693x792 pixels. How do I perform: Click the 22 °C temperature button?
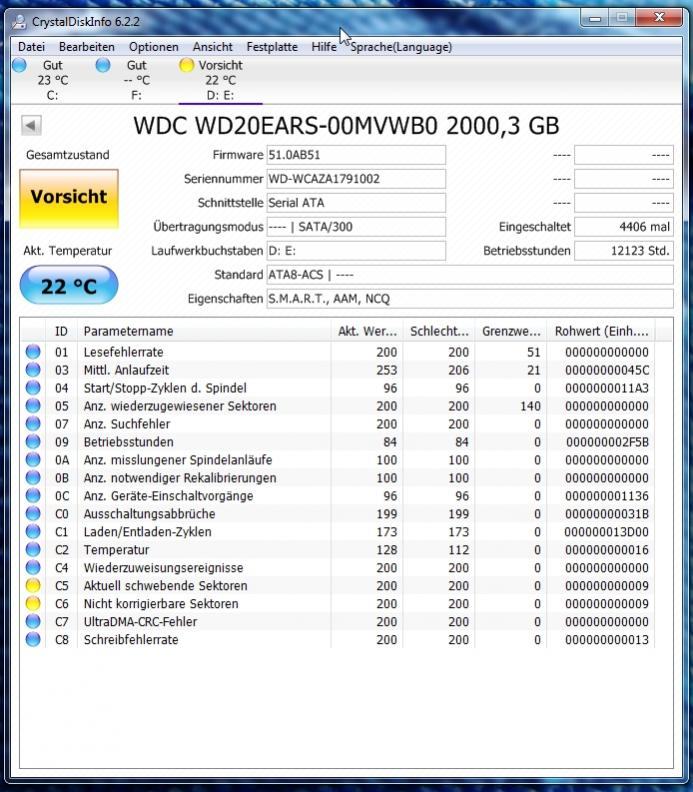pos(69,285)
